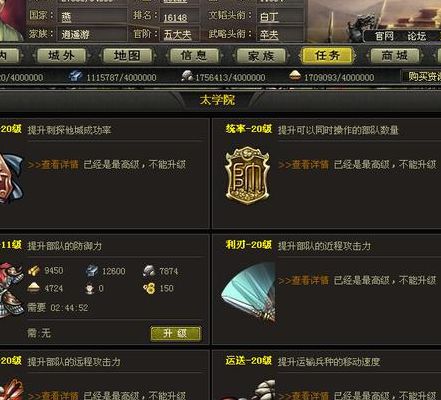Viewport: 441px width, 400px height.
Task: Click the grain resource icon beside 4724
Action: (34, 288)
